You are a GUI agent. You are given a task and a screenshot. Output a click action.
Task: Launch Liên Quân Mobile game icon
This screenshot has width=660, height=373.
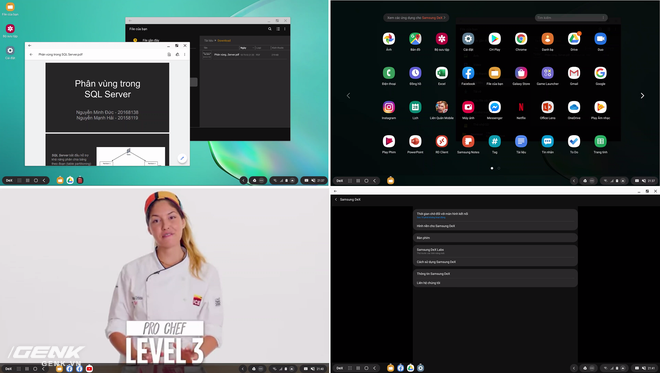click(x=442, y=107)
